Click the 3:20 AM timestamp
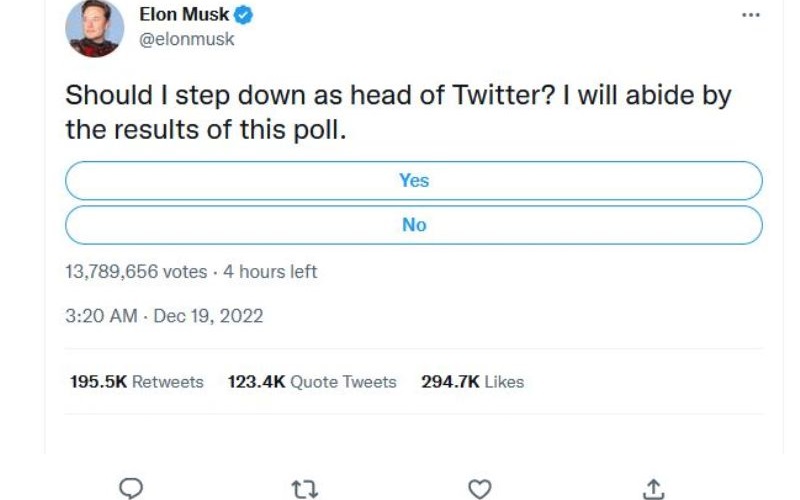 coord(100,316)
